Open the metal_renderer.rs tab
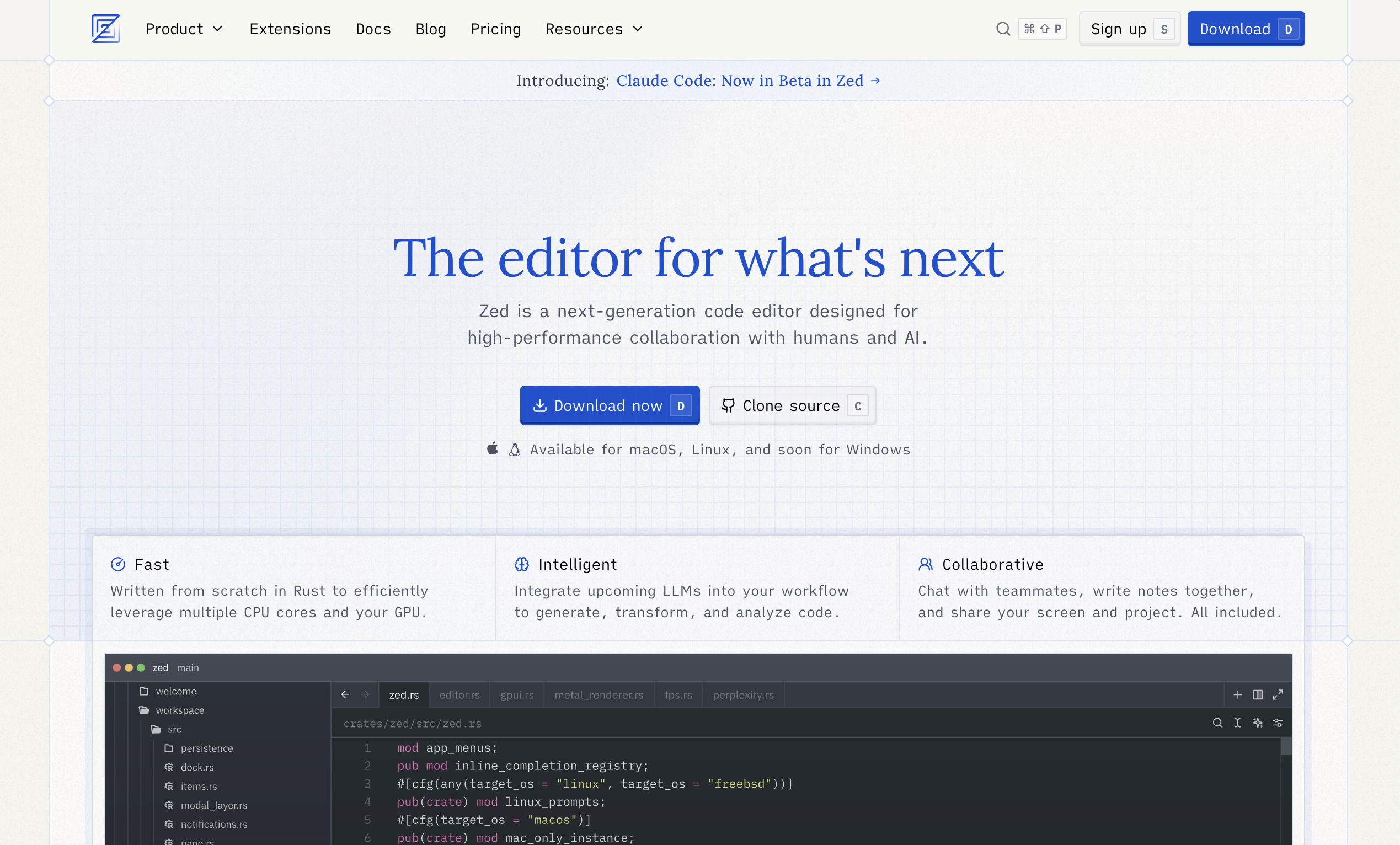Image resolution: width=1400 pixels, height=845 pixels. 599,694
